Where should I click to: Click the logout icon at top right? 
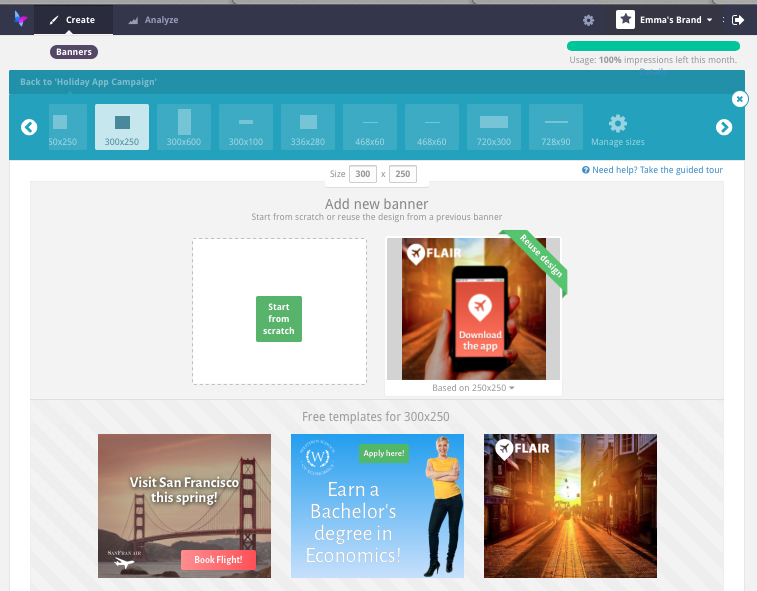(x=738, y=20)
